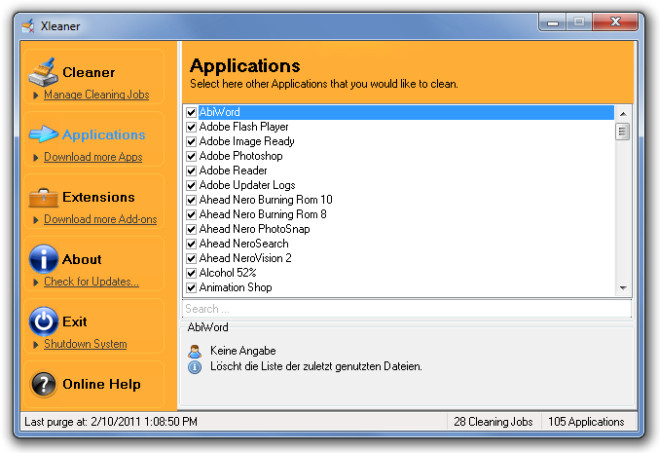This screenshot has height=453, width=660.
Task: Toggle the Ahead Nero PhotoSnap checkbox
Action: coord(192,229)
